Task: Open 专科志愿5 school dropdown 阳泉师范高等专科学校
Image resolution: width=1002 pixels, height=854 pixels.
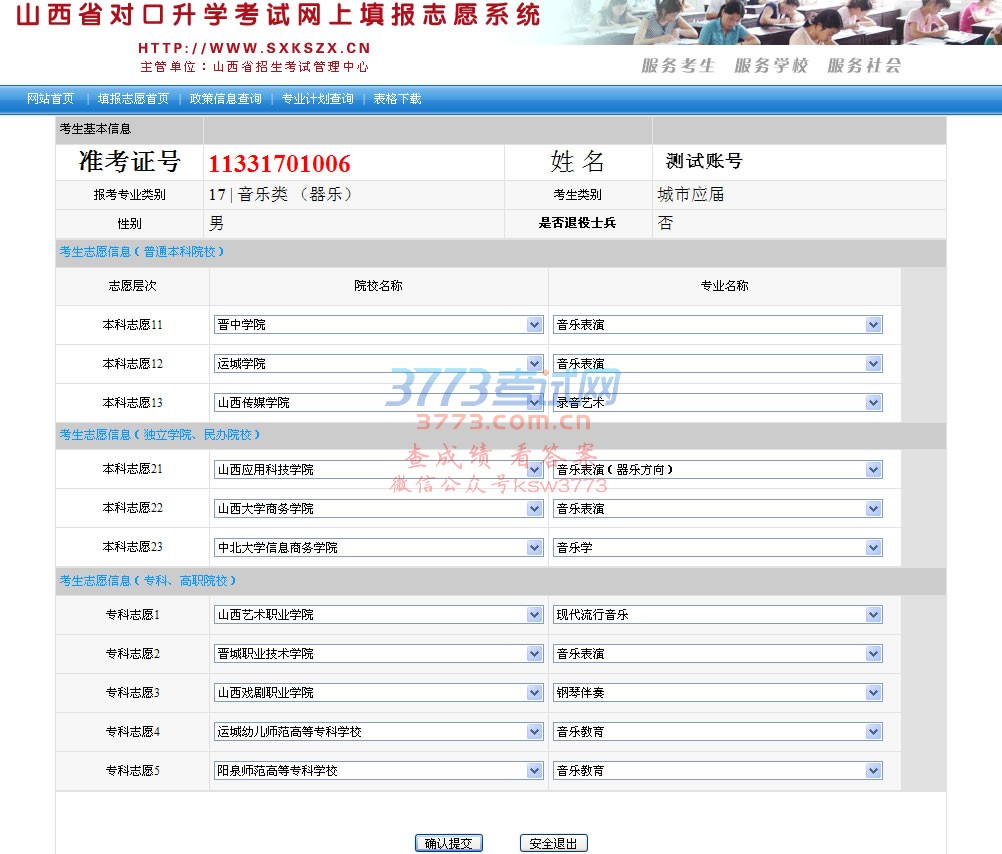Action: click(x=378, y=771)
